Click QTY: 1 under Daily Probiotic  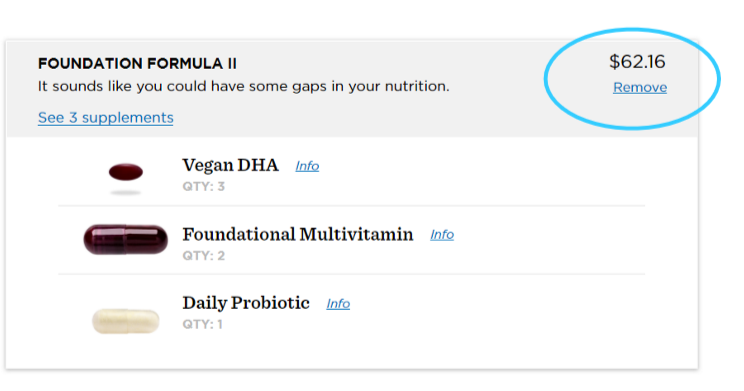point(203,325)
